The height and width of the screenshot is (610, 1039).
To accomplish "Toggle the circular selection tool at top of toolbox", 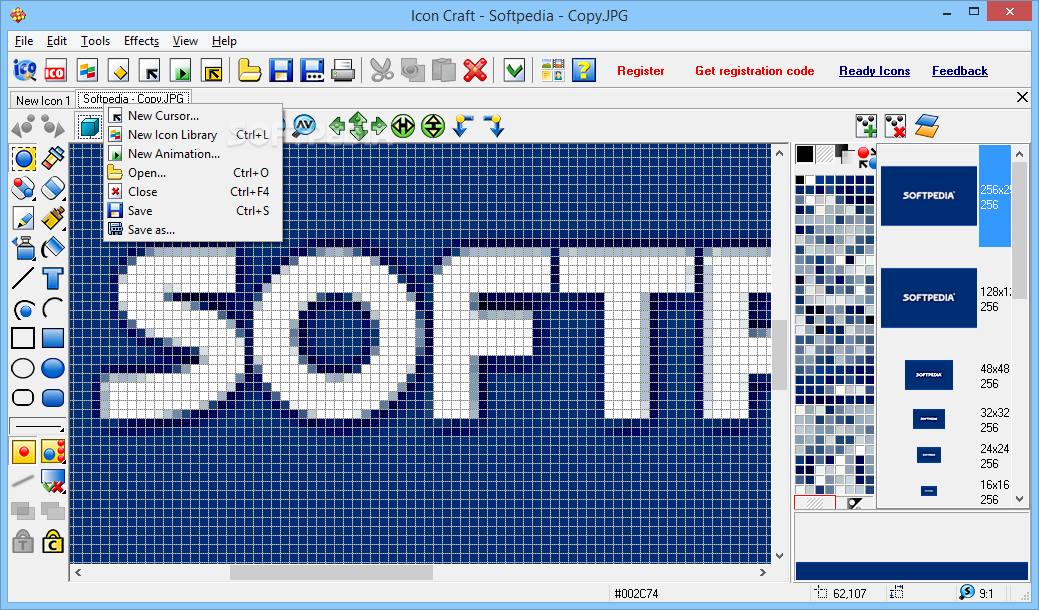I will (x=23, y=158).
